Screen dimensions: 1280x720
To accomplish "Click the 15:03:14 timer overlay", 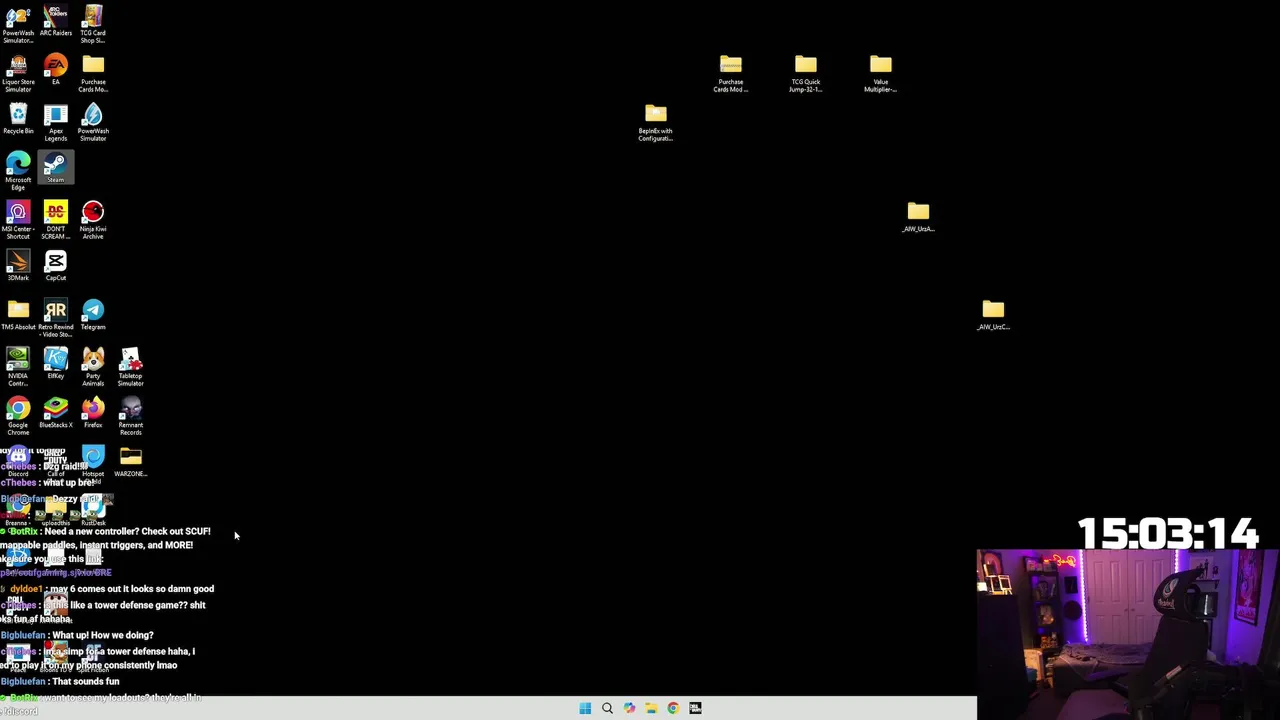I will coord(1168,533).
